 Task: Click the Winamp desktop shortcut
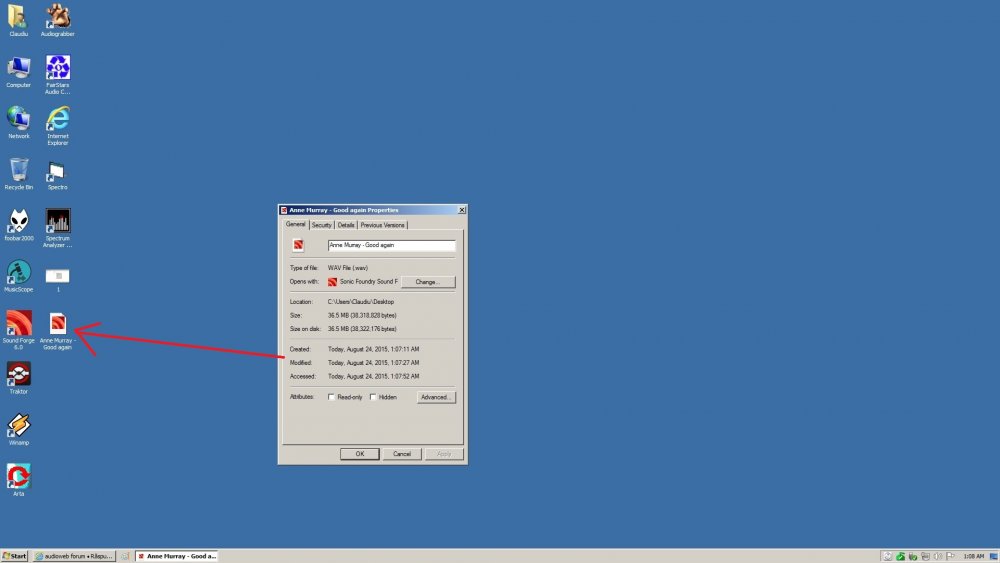18,429
